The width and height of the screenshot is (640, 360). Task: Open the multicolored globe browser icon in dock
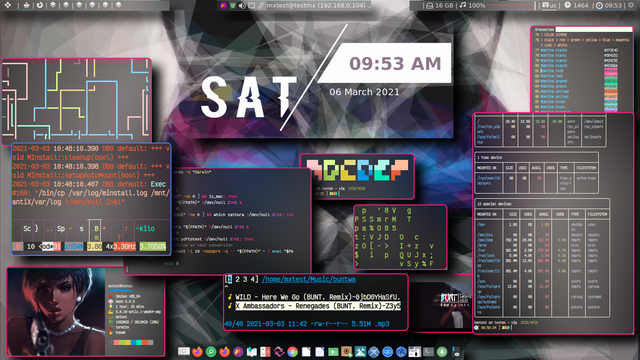292,352
